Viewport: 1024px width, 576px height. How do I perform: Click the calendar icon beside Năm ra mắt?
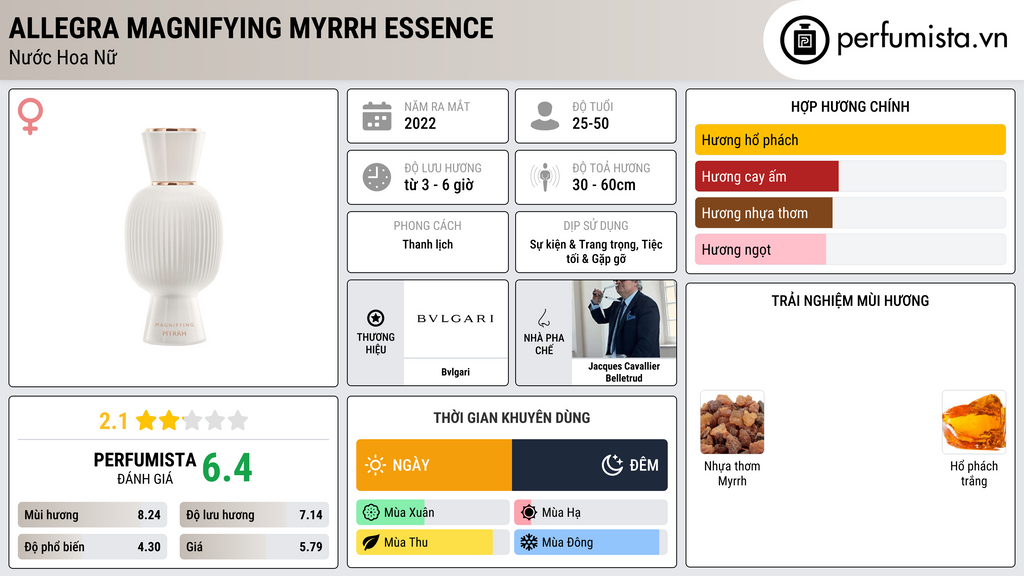pos(377,116)
